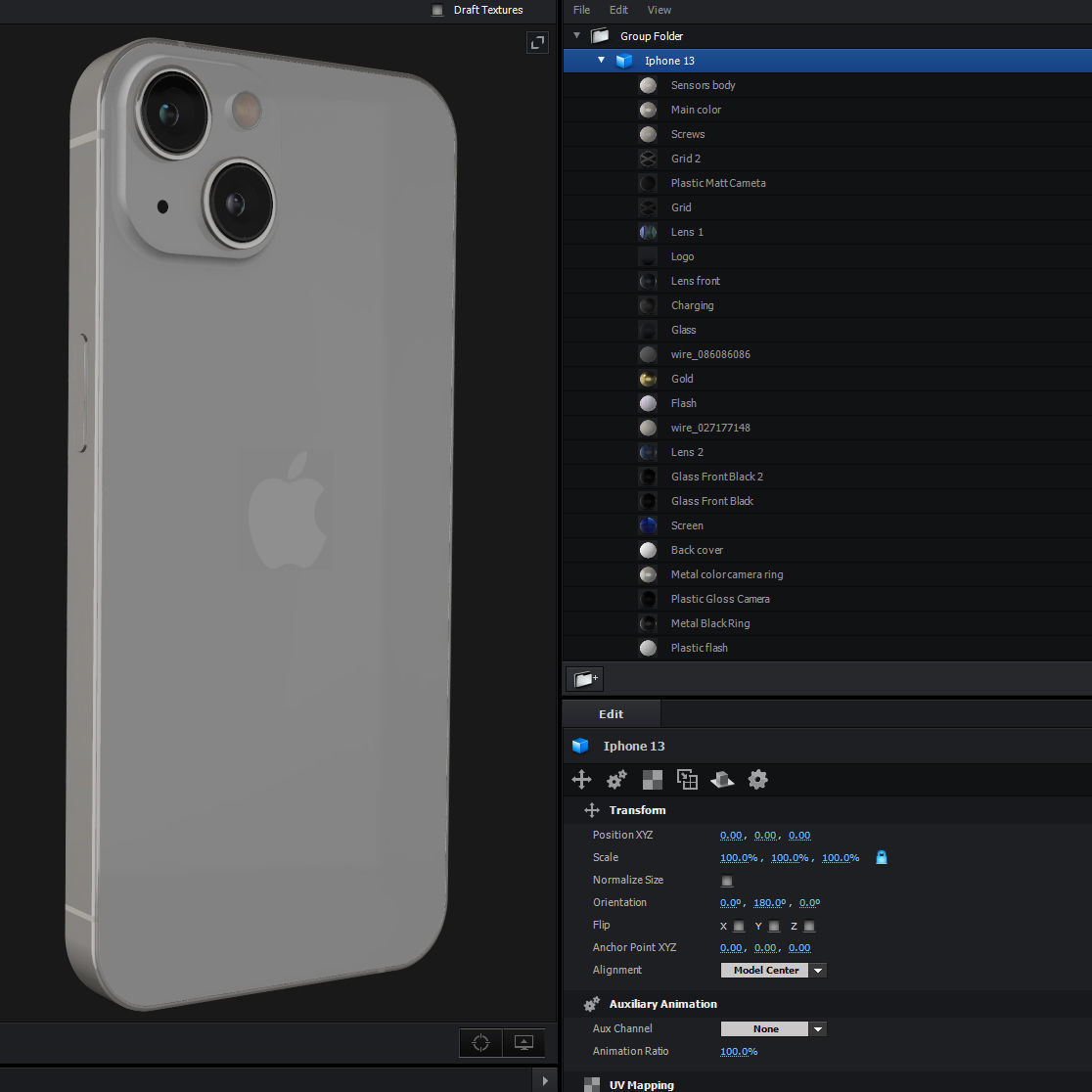
Task: Click the Grid 2 material icon
Action: pyautogui.click(x=648, y=159)
